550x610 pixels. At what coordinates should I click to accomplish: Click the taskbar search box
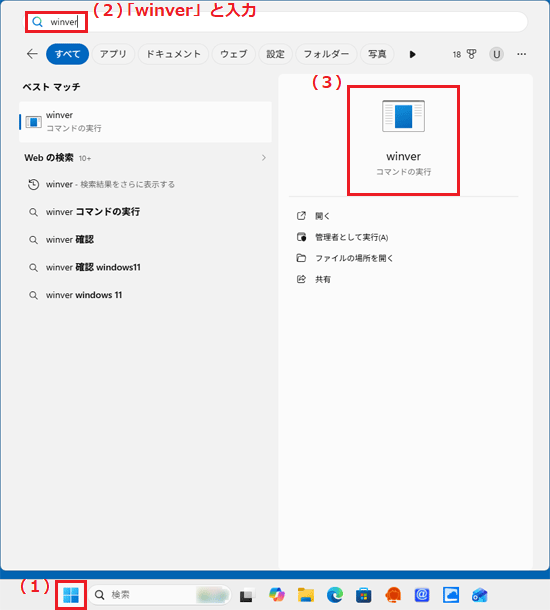[160, 595]
